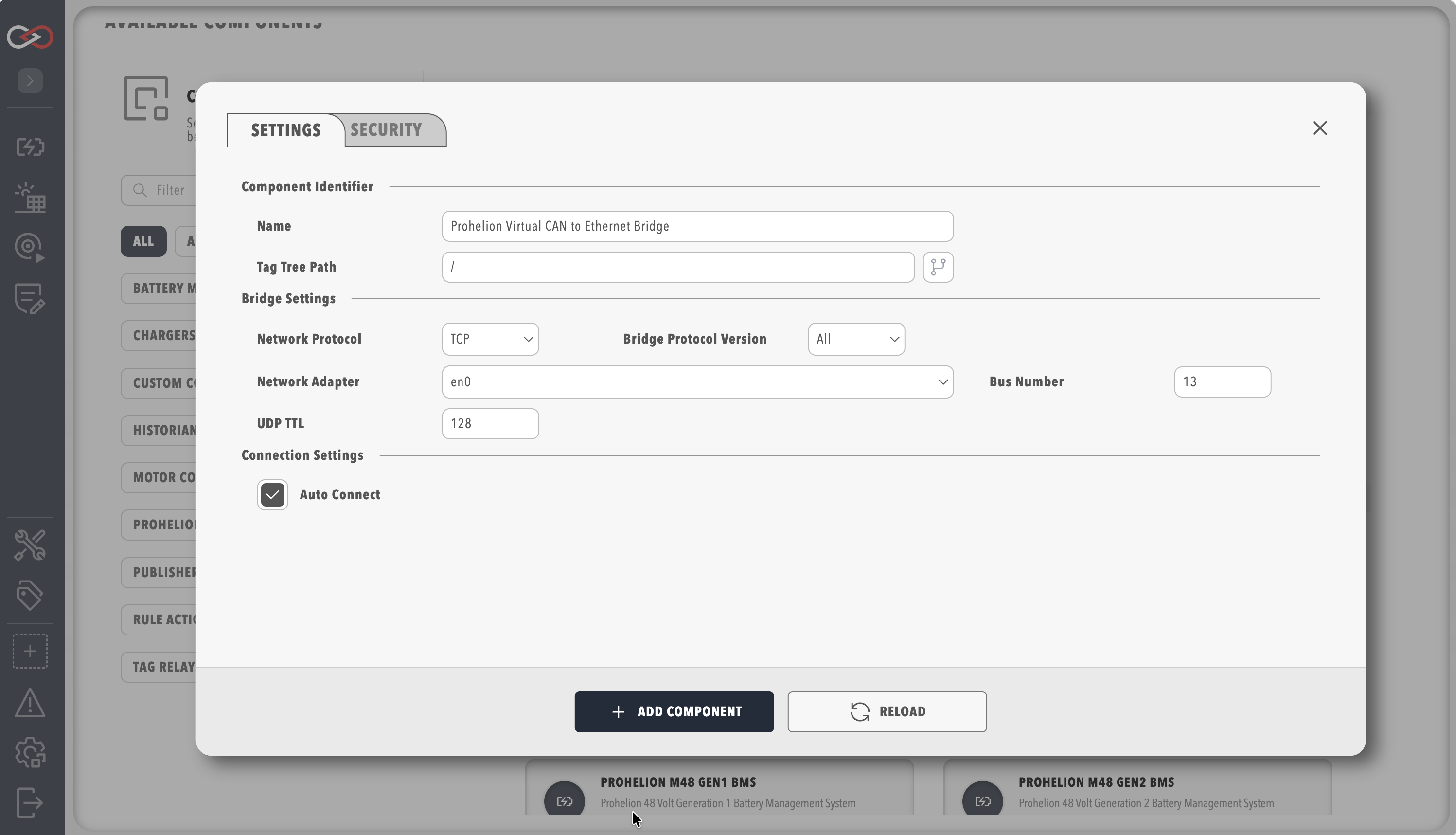
Task: Open the tags icon in sidebar
Action: point(30,595)
